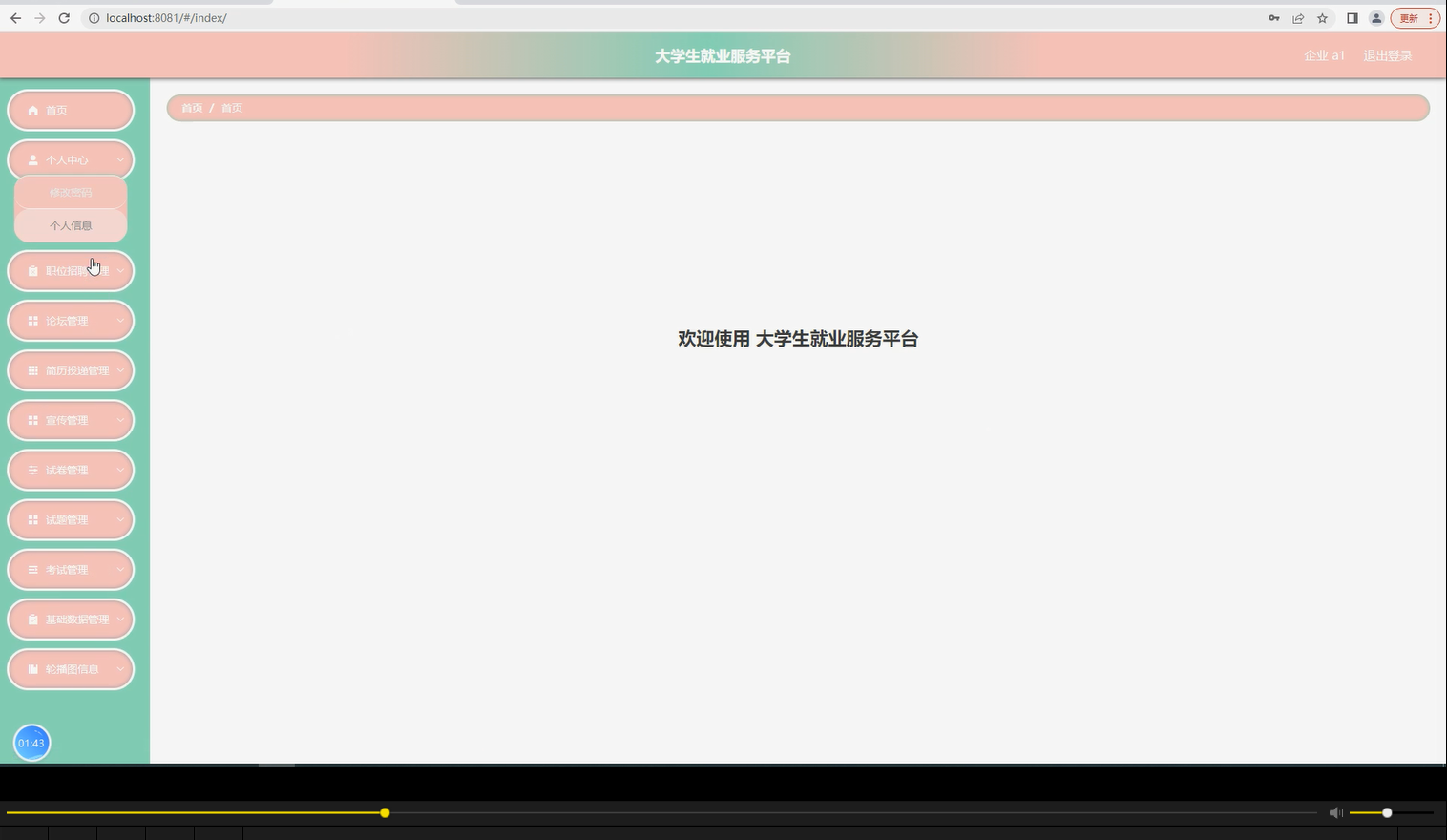Click the person icon on 个人中心

click(32, 159)
